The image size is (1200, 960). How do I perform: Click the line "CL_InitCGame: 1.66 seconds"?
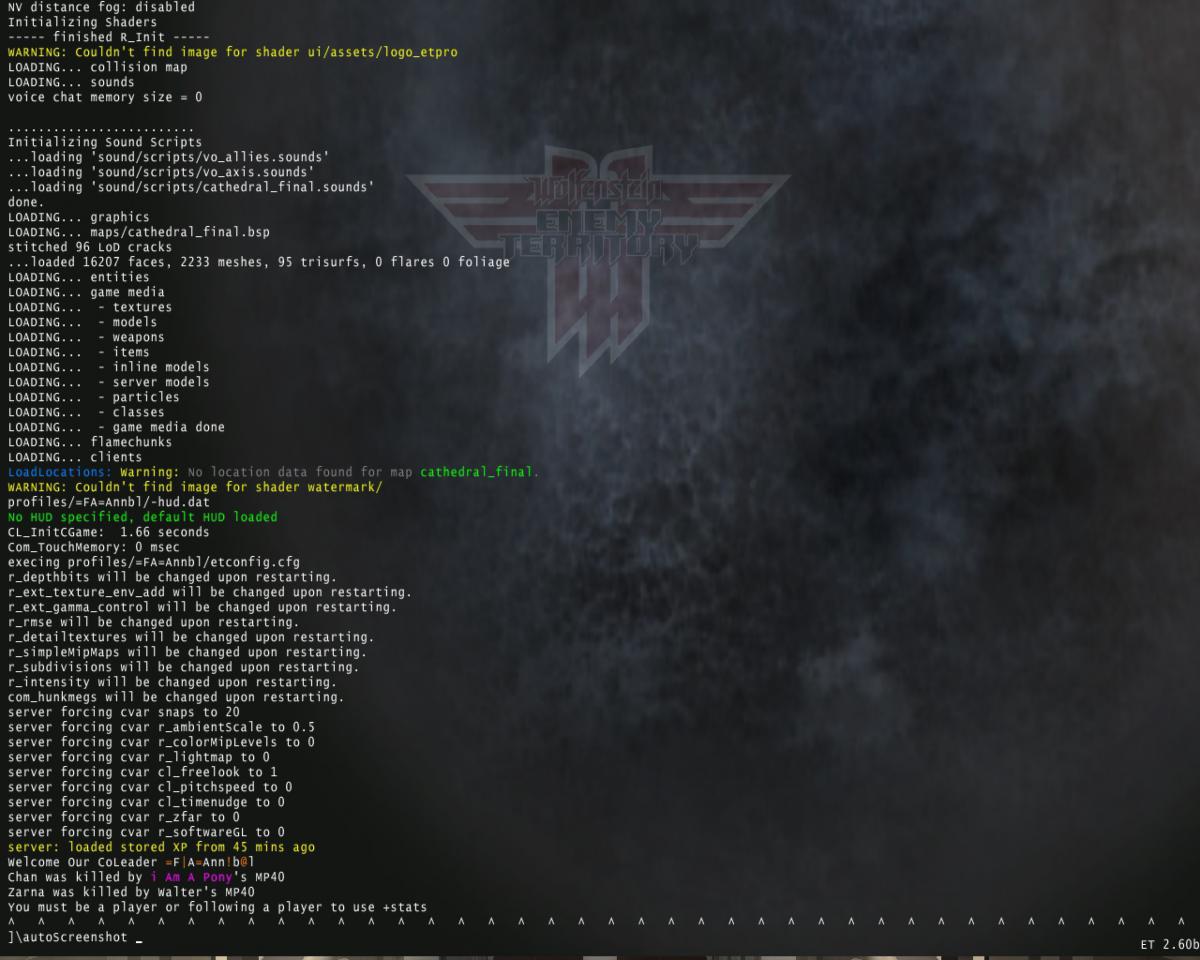click(108, 532)
